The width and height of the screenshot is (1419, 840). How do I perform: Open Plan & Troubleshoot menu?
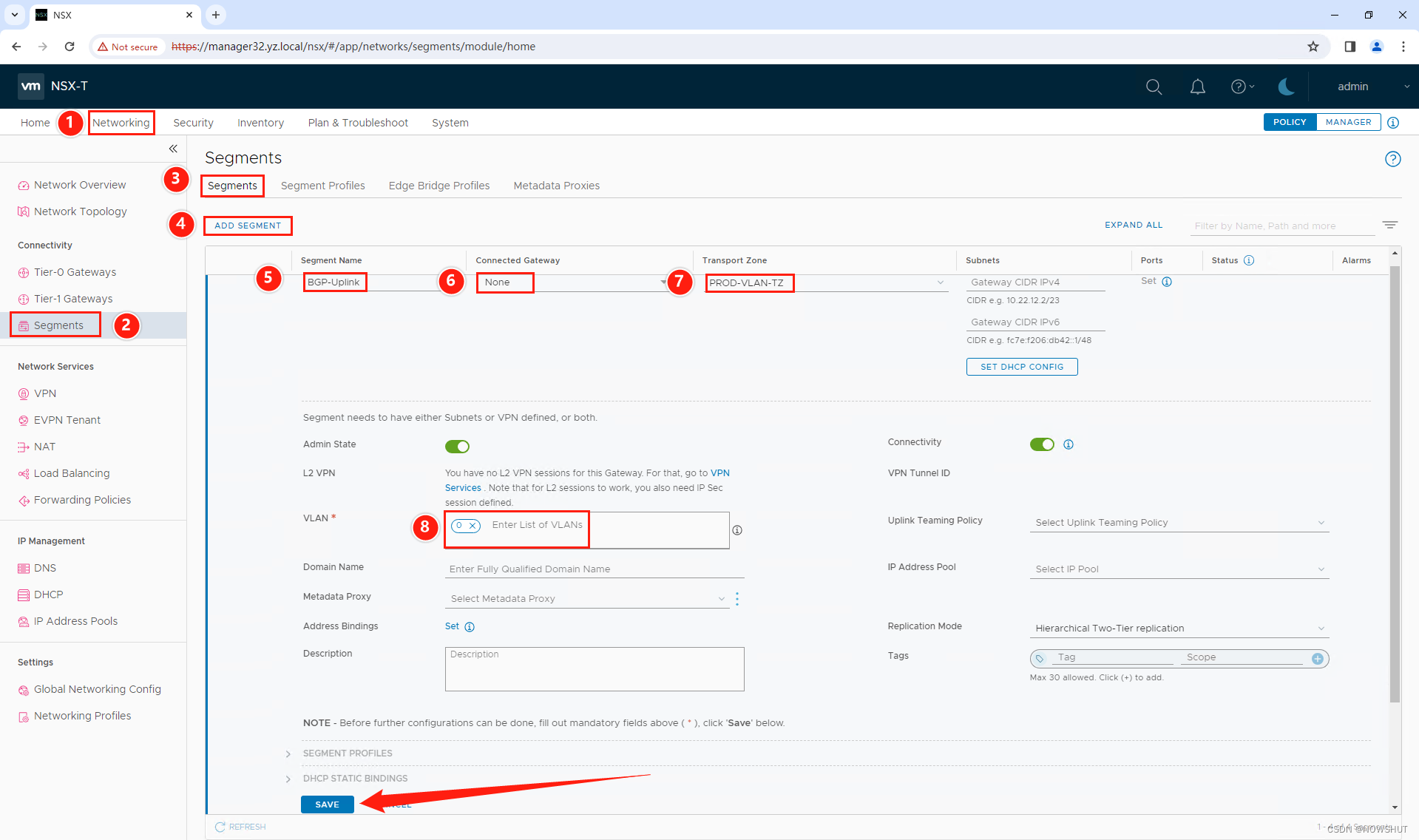tap(358, 123)
